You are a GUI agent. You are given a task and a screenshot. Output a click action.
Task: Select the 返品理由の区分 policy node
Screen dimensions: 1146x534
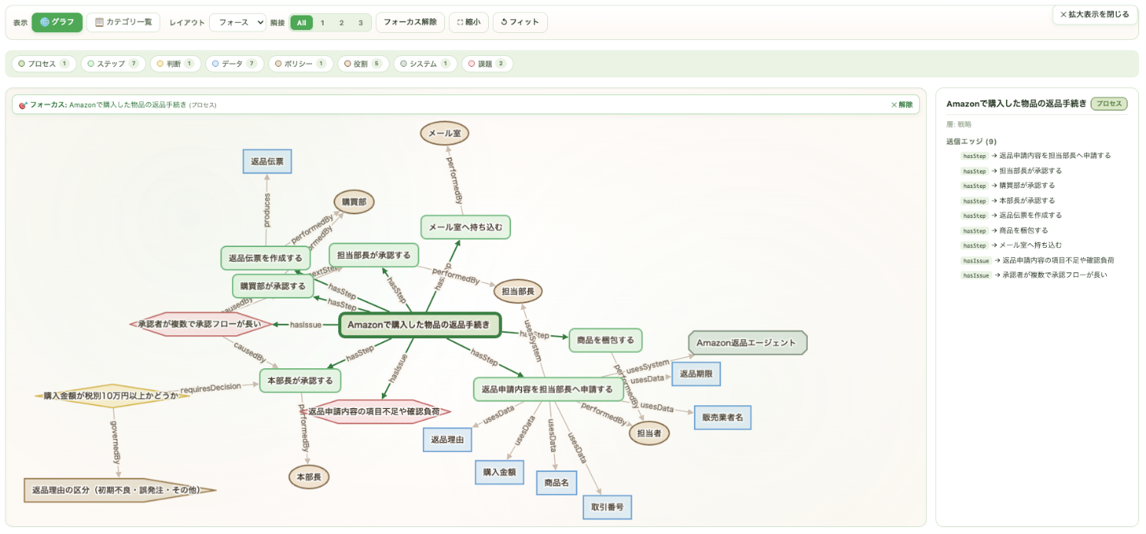click(121, 490)
